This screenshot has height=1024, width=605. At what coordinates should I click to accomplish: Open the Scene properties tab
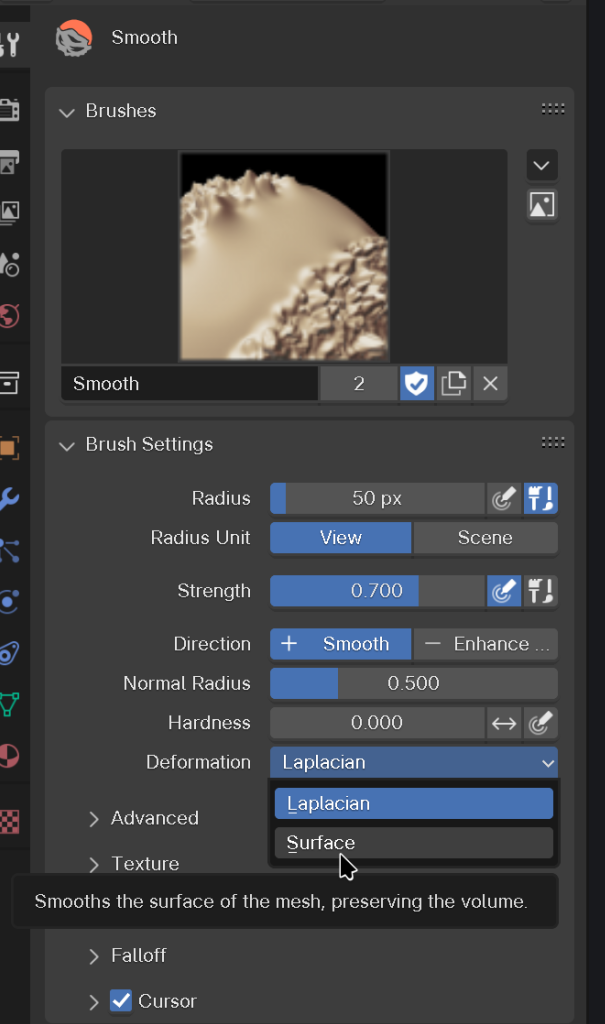click(x=10, y=264)
